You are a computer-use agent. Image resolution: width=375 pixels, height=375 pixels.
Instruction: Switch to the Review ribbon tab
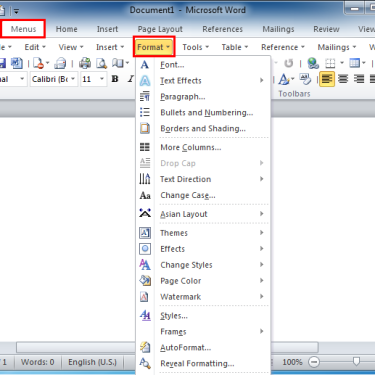(326, 29)
